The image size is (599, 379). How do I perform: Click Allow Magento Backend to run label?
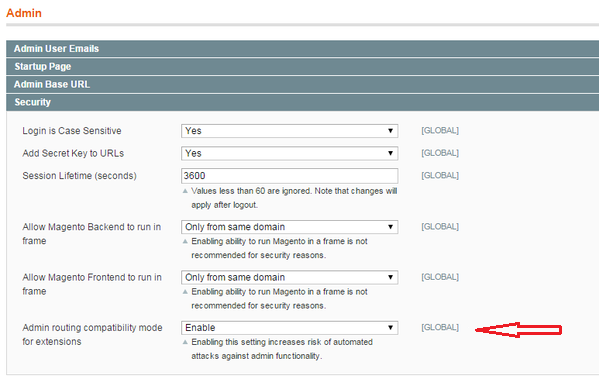[92, 234]
